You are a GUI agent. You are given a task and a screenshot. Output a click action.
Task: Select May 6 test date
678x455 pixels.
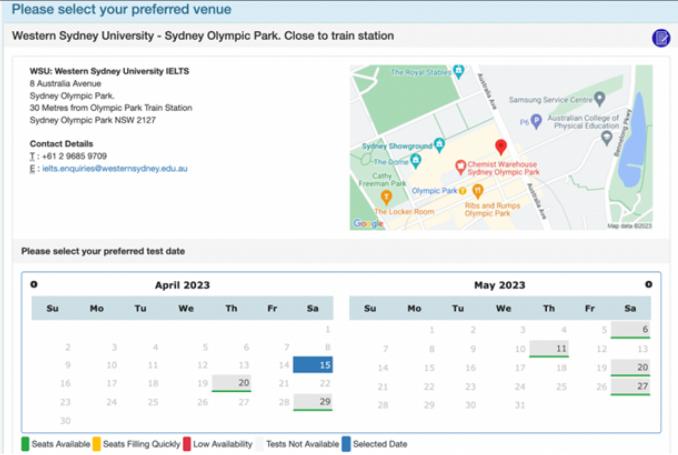click(x=630, y=330)
